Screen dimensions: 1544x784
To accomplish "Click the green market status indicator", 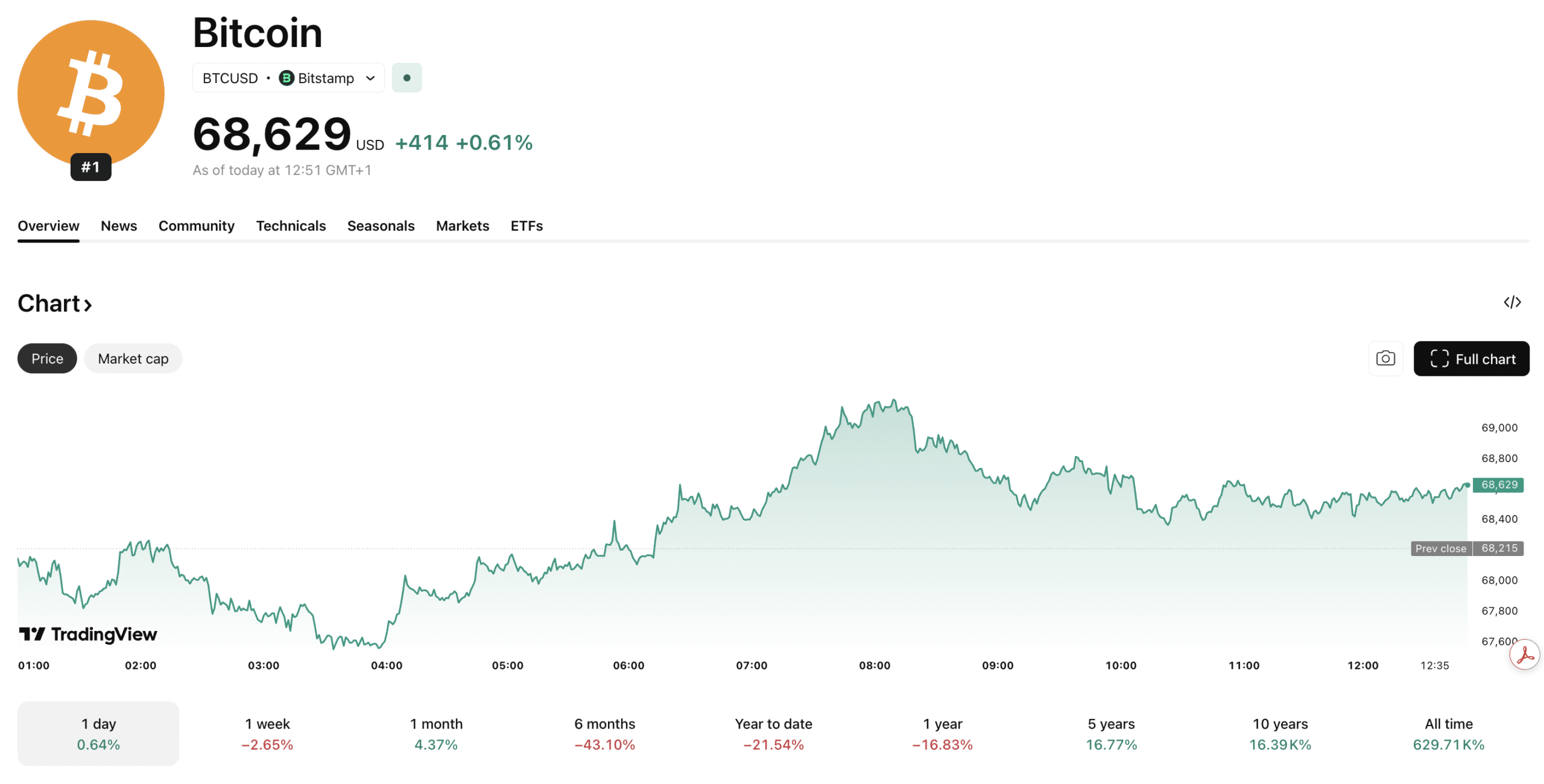I will pos(407,77).
